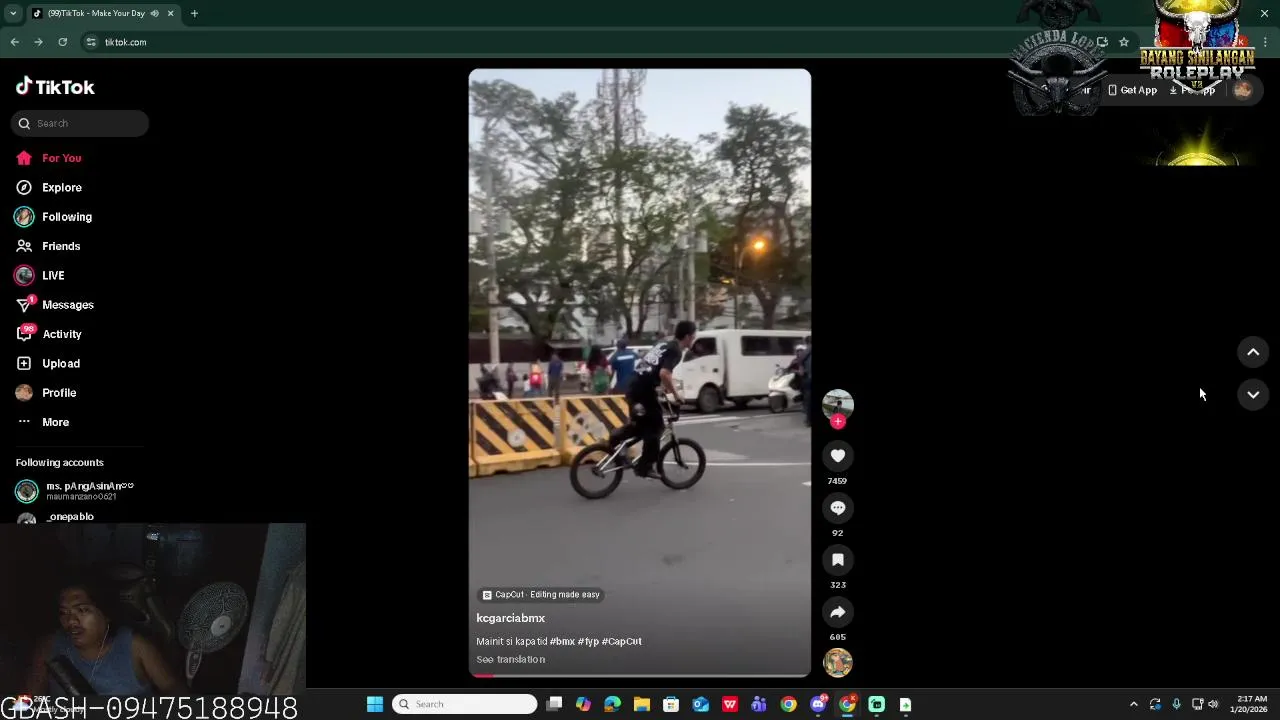Screen dimensions: 1280x720
Task: Open Microsoft Store from taskbar
Action: [671, 704]
